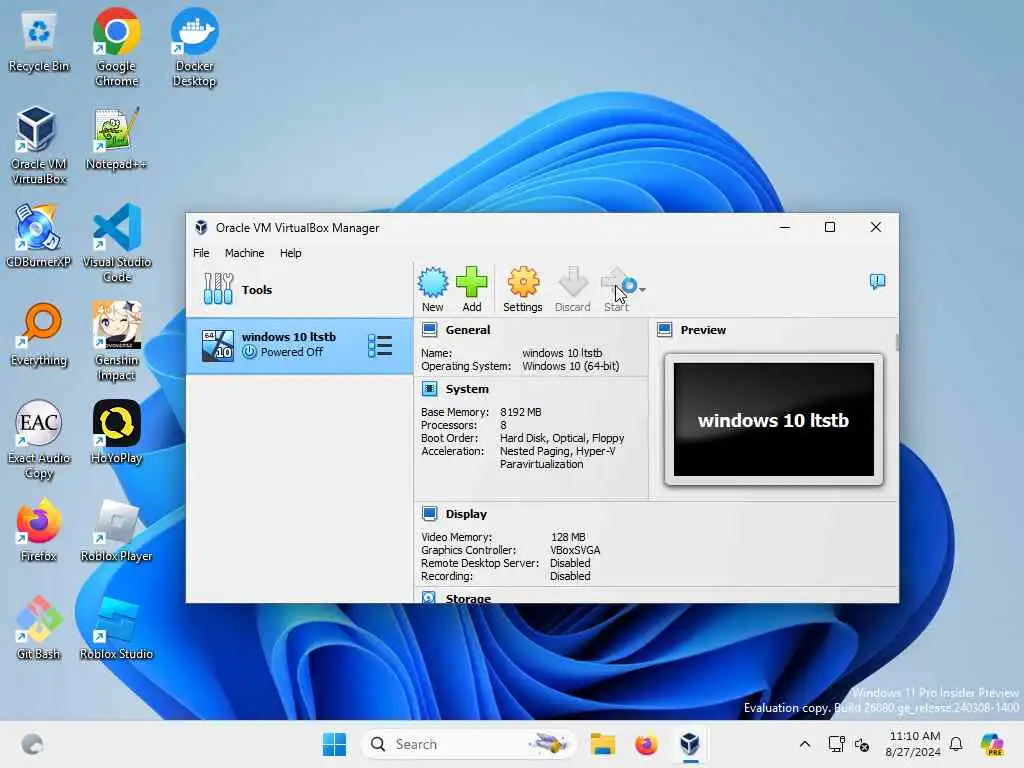The width and height of the screenshot is (1024, 768).
Task: Open the Machine menu
Action: pos(244,253)
